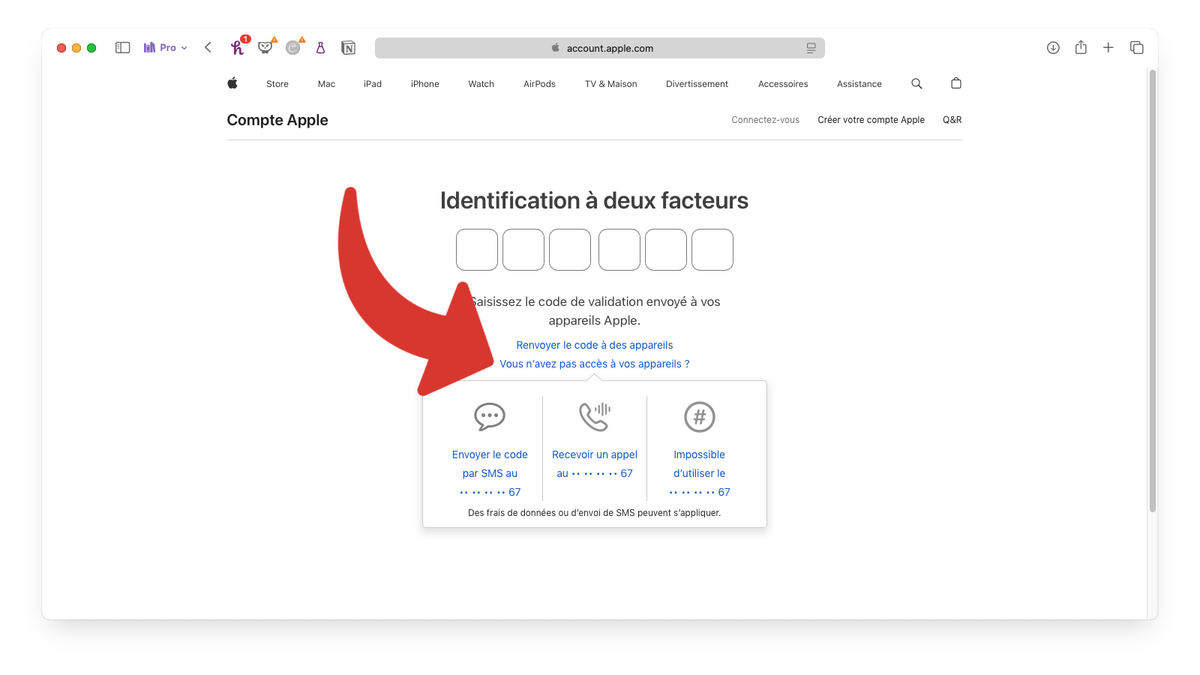This screenshot has height=675, width=1200.
Task: Show tab overview icon
Action: tap(1137, 48)
